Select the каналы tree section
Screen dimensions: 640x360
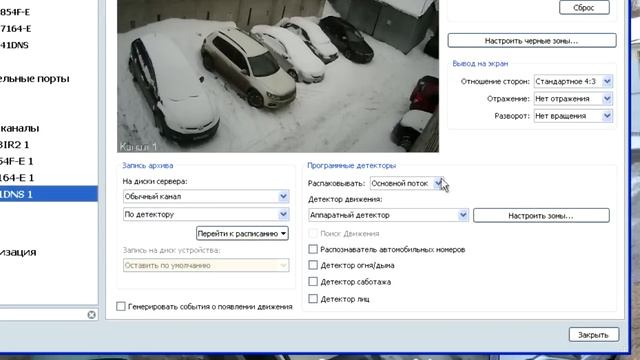coord(20,128)
